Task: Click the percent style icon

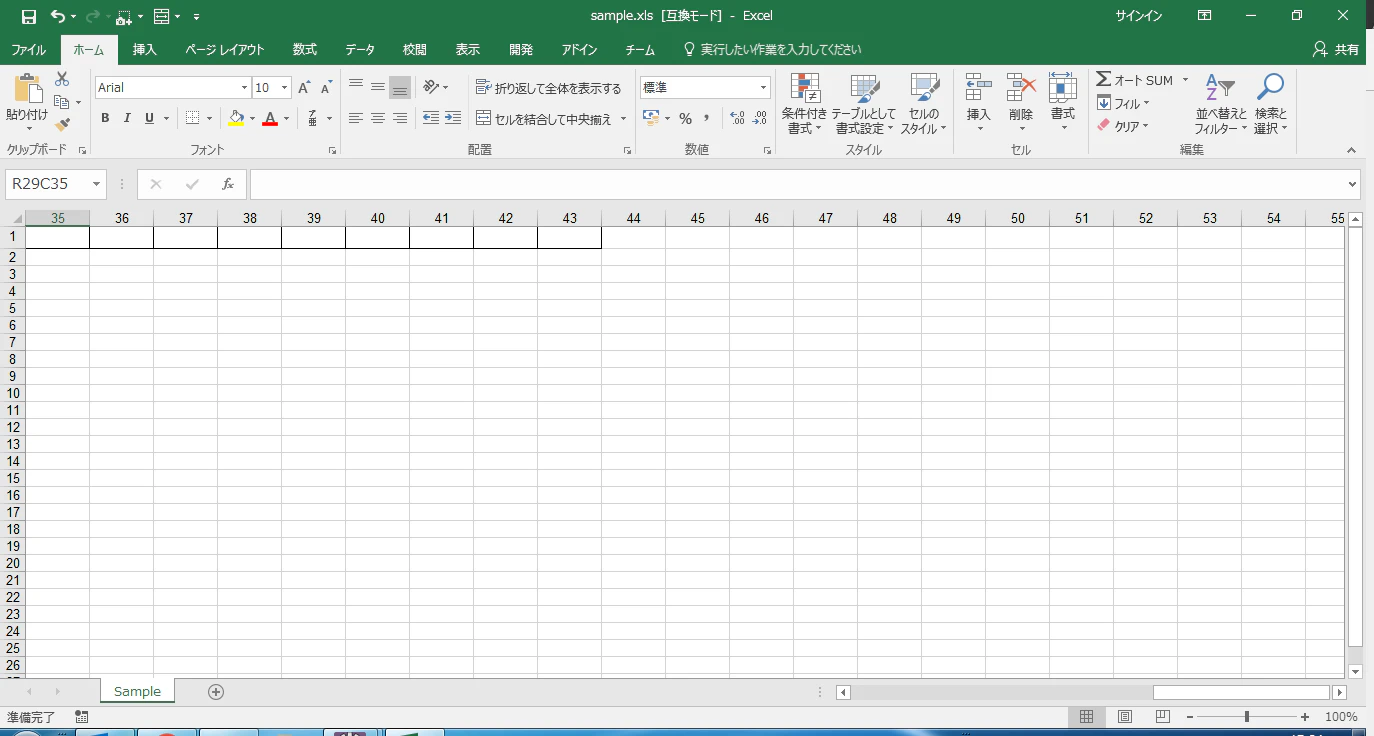Action: tap(685, 118)
